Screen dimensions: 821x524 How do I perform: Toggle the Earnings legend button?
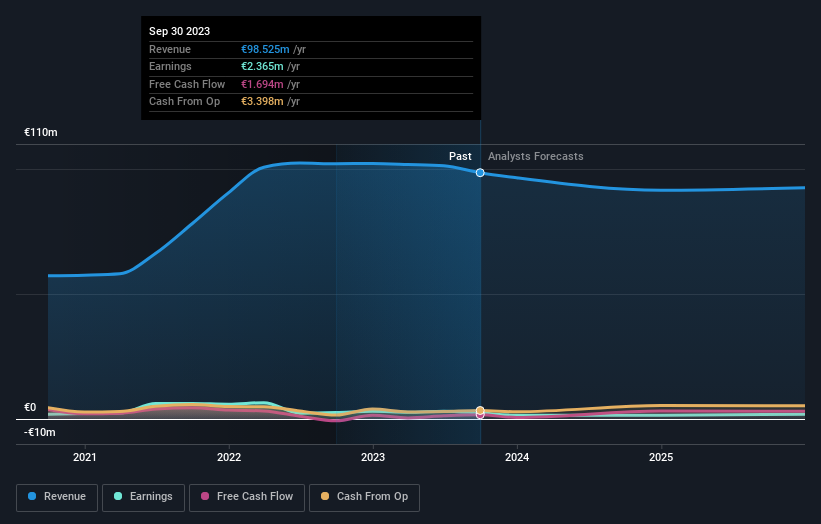(x=143, y=497)
